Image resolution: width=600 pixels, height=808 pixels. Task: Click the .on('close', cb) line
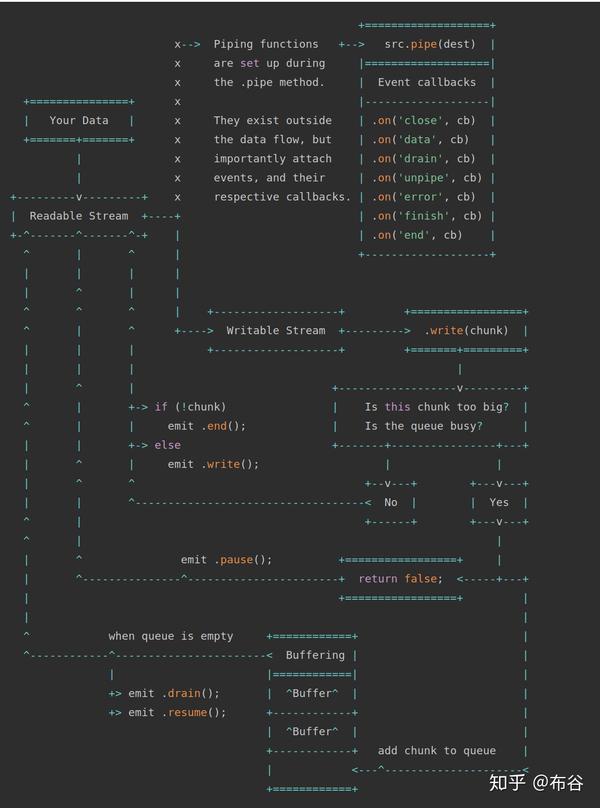click(x=424, y=121)
